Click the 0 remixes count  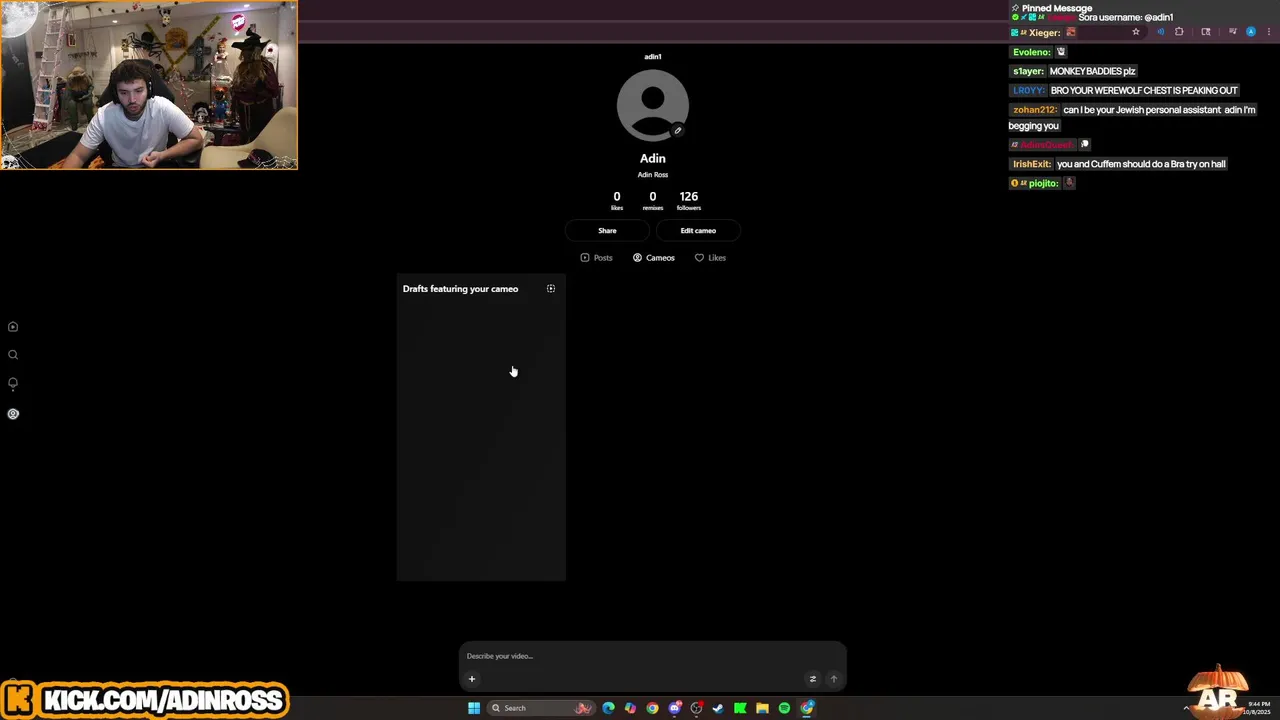pos(653,201)
